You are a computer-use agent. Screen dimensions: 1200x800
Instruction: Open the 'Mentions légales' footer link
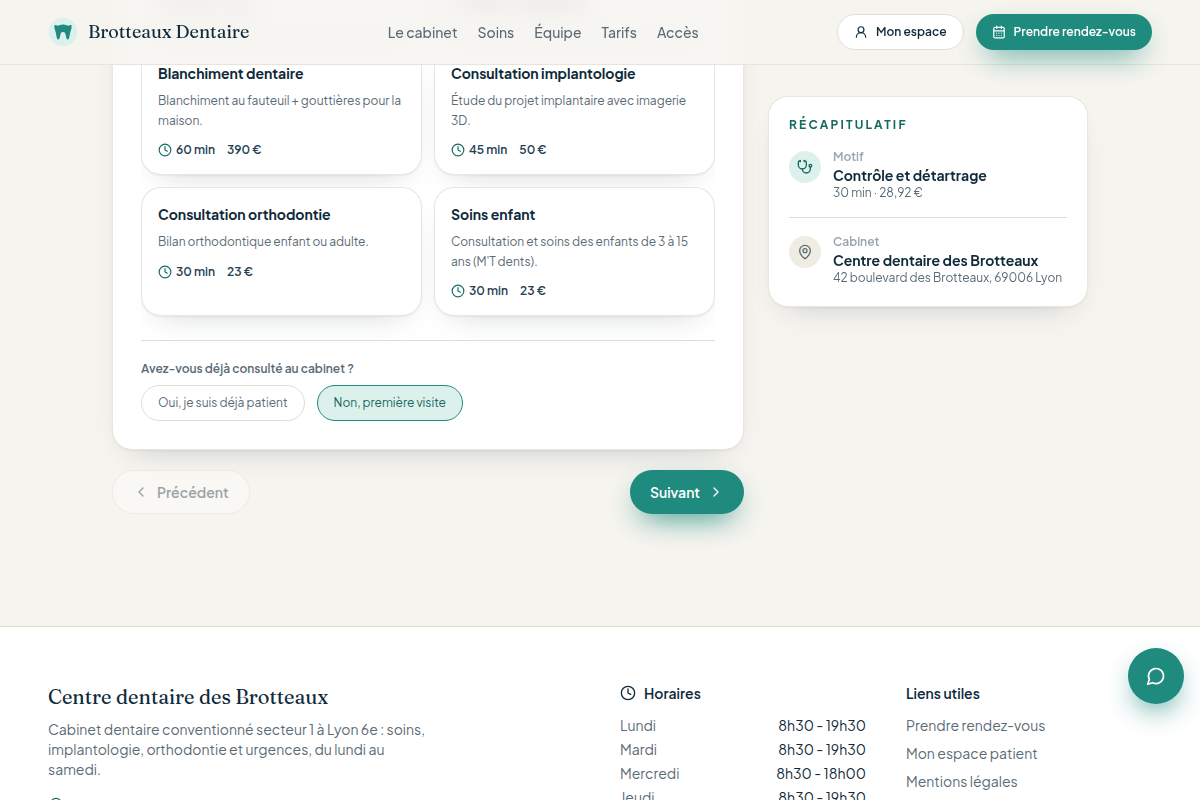pos(962,782)
